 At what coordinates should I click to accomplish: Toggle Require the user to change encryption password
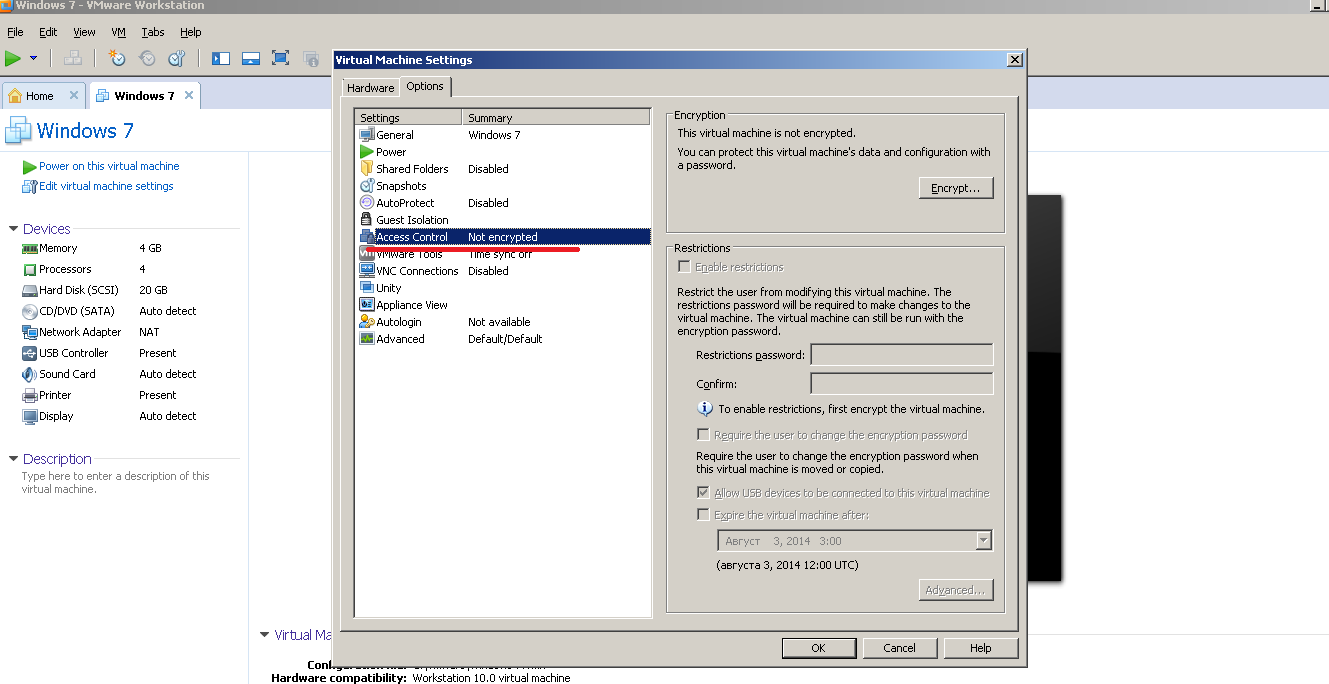pyautogui.click(x=704, y=435)
